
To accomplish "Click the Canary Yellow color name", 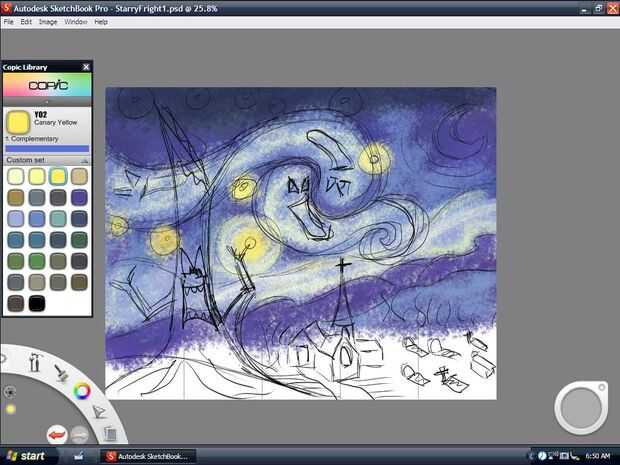I will (55, 123).
